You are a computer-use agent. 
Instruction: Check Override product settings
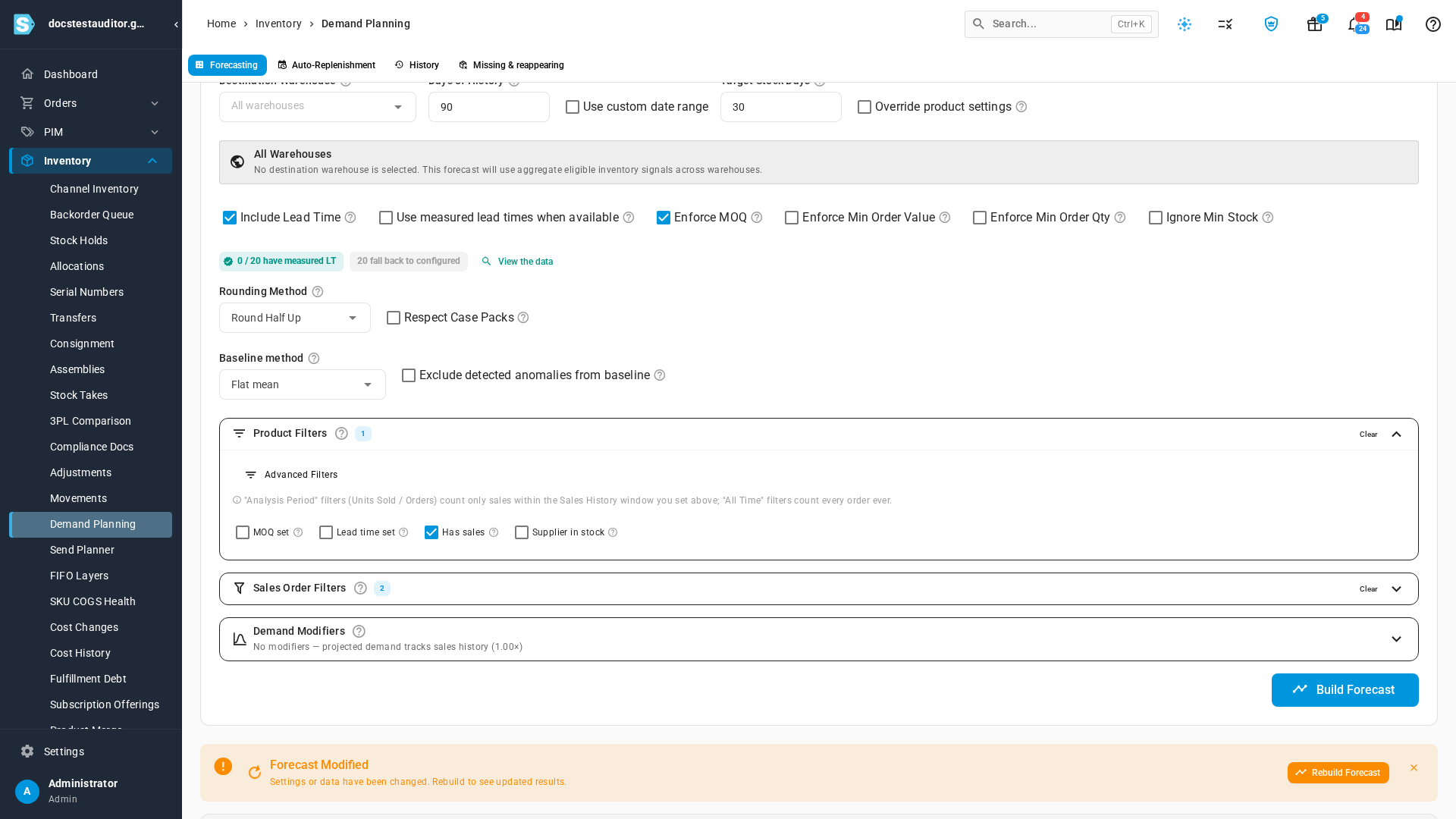coord(864,107)
